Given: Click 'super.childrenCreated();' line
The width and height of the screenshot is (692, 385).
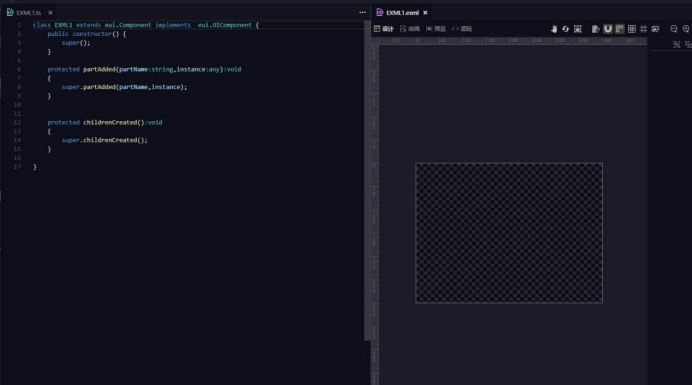Looking at the screenshot, I should (105, 140).
